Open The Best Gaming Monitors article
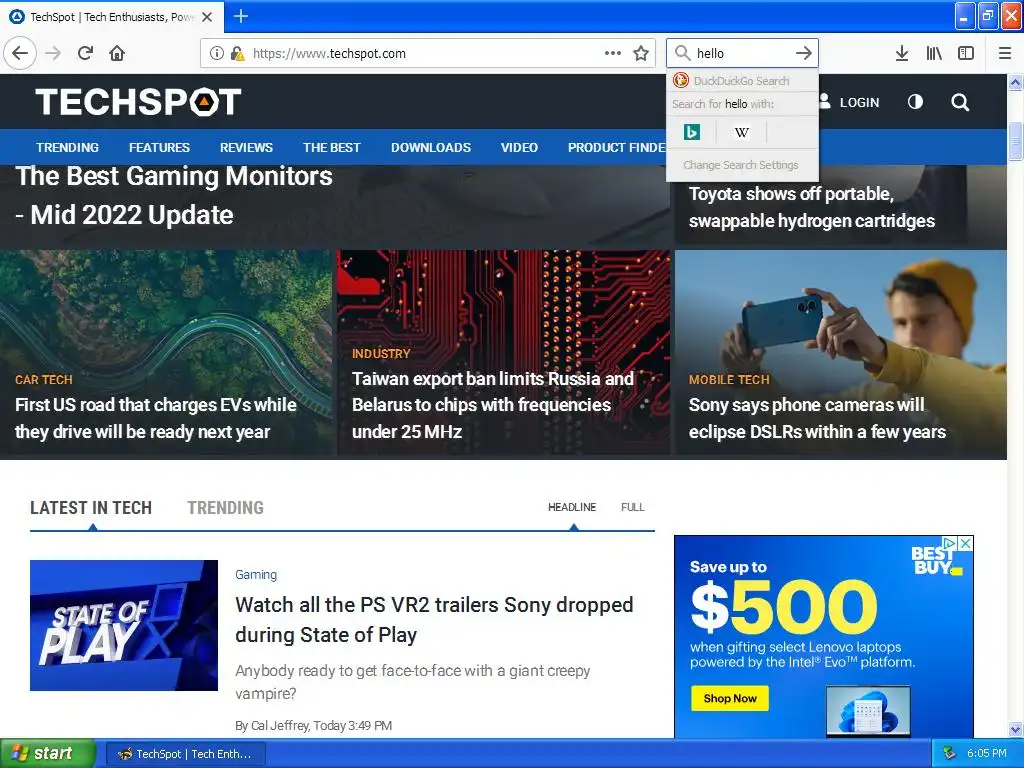1024x768 pixels. pyautogui.click(x=174, y=195)
